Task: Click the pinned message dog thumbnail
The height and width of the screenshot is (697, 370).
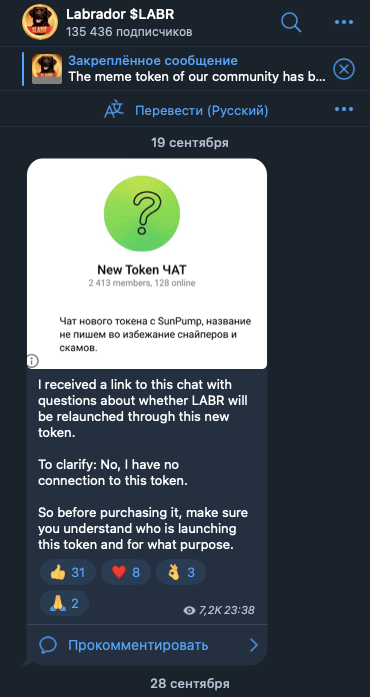Action: pyautogui.click(x=47, y=69)
